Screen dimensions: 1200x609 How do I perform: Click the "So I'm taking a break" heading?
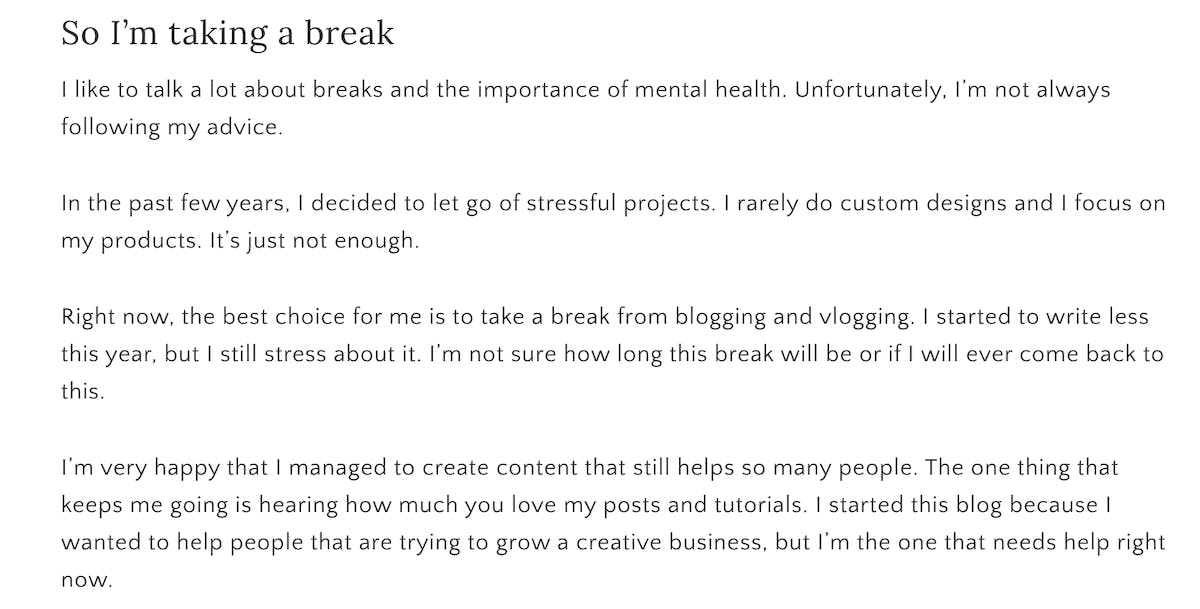[x=228, y=33]
